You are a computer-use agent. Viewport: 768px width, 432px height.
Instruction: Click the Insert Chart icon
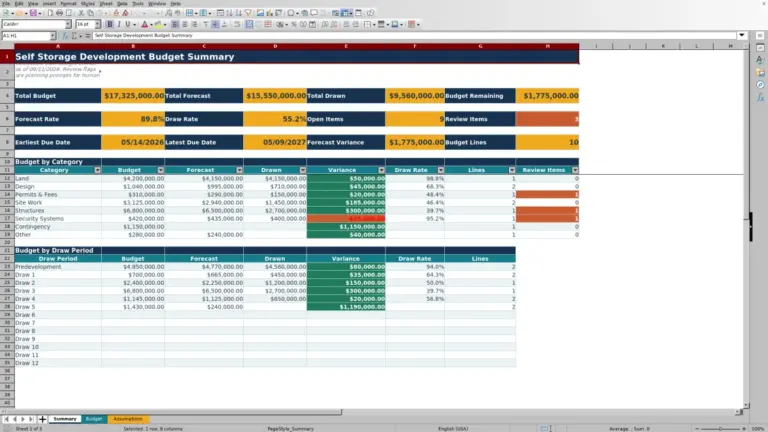point(269,13)
